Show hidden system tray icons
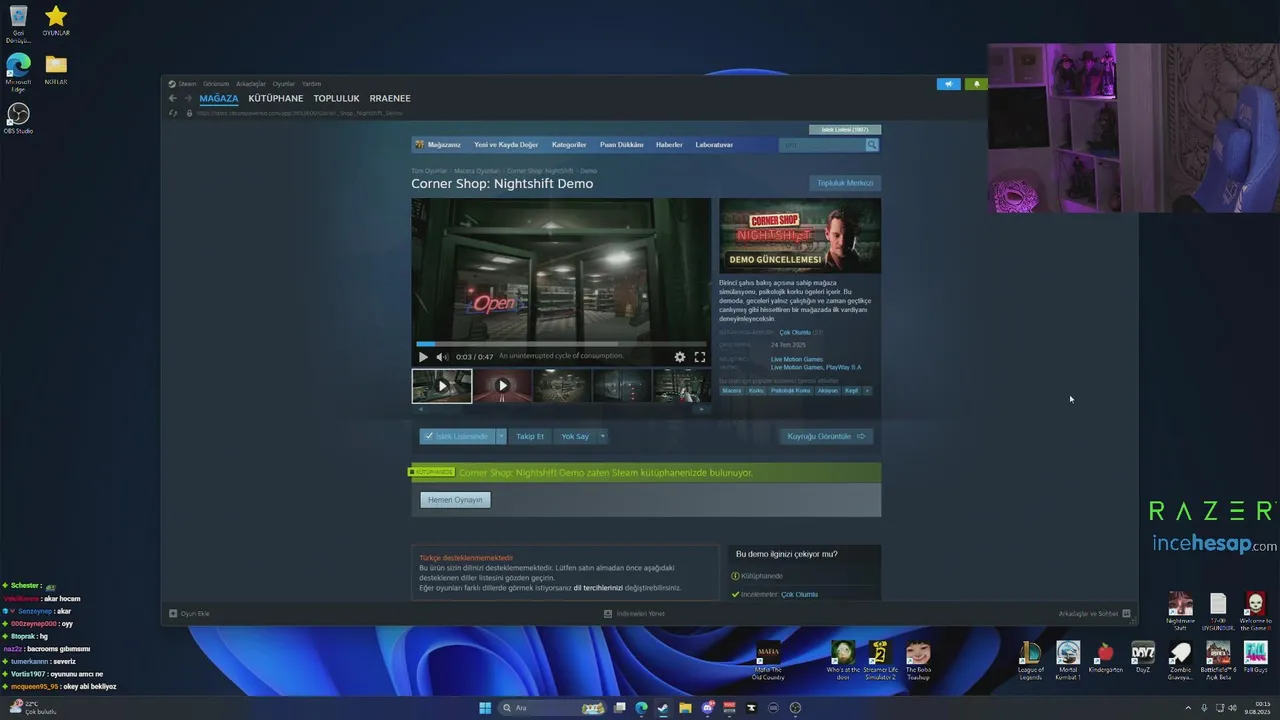The width and height of the screenshot is (1280, 720). point(1188,708)
